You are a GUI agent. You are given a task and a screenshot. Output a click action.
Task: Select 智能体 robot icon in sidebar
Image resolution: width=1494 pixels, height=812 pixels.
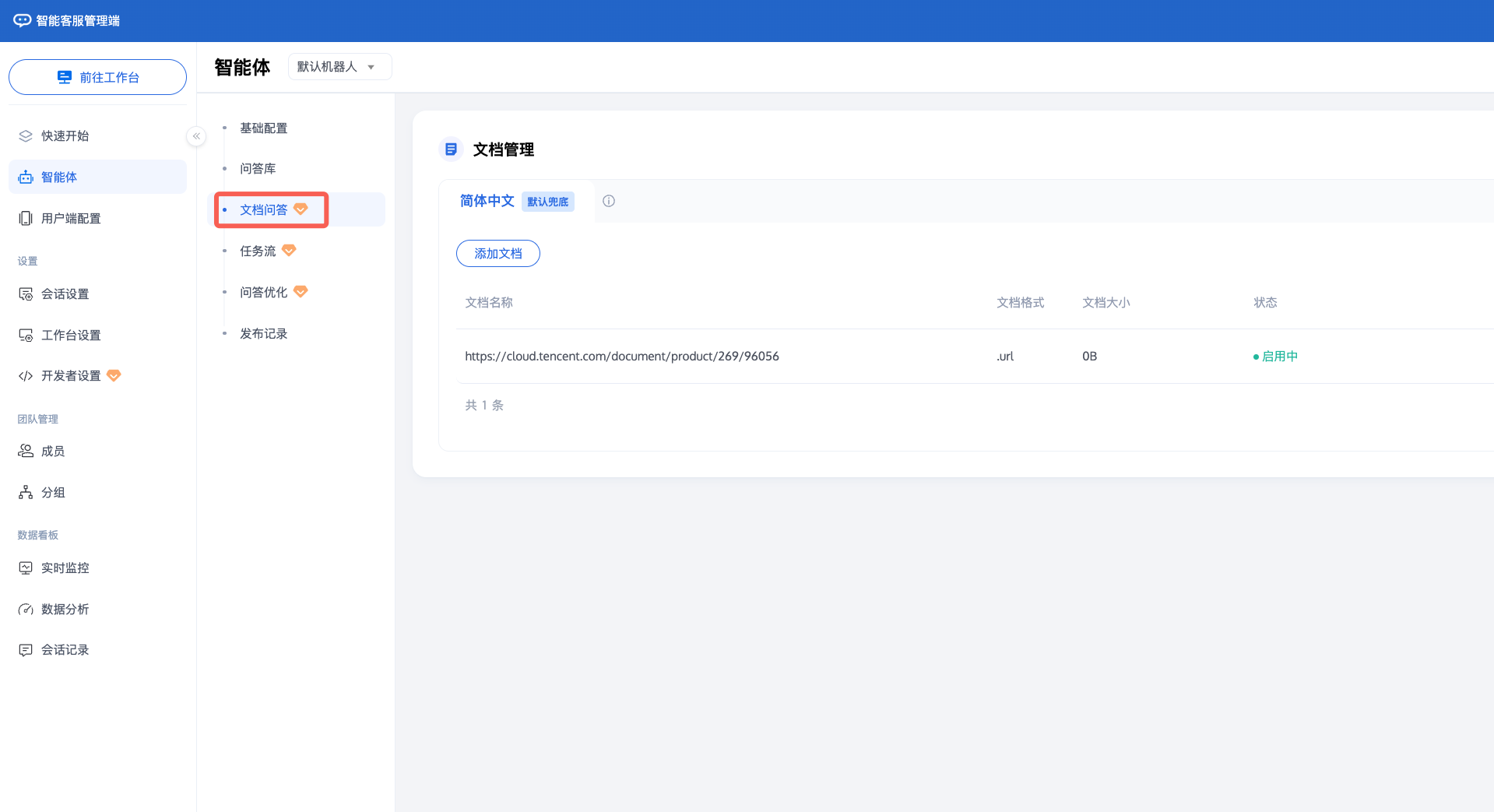[x=26, y=178]
